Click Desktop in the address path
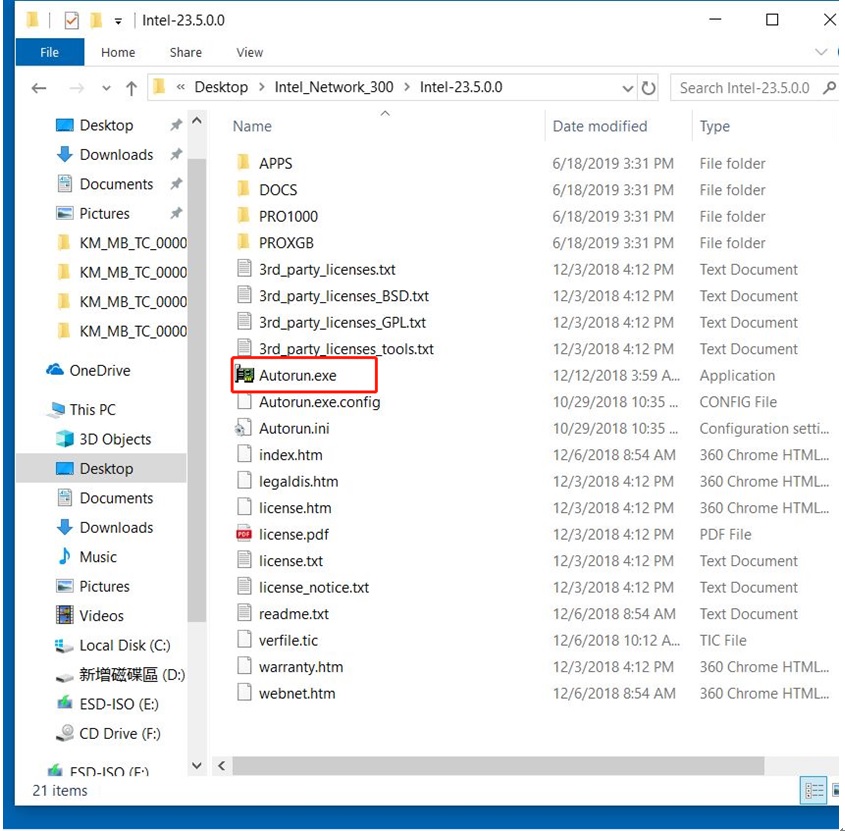 (221, 87)
